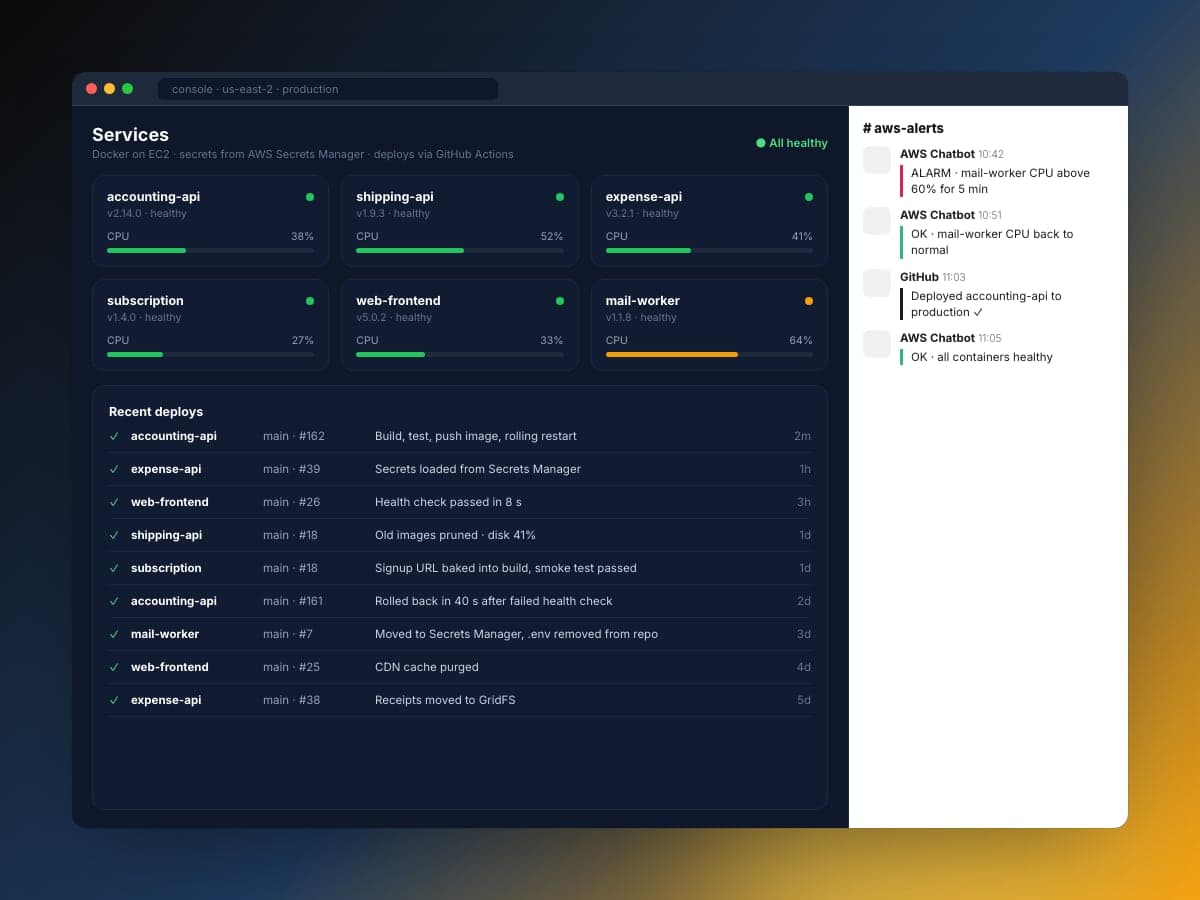Click the mail-worker orange status dot
The image size is (1200, 900).
coord(809,301)
